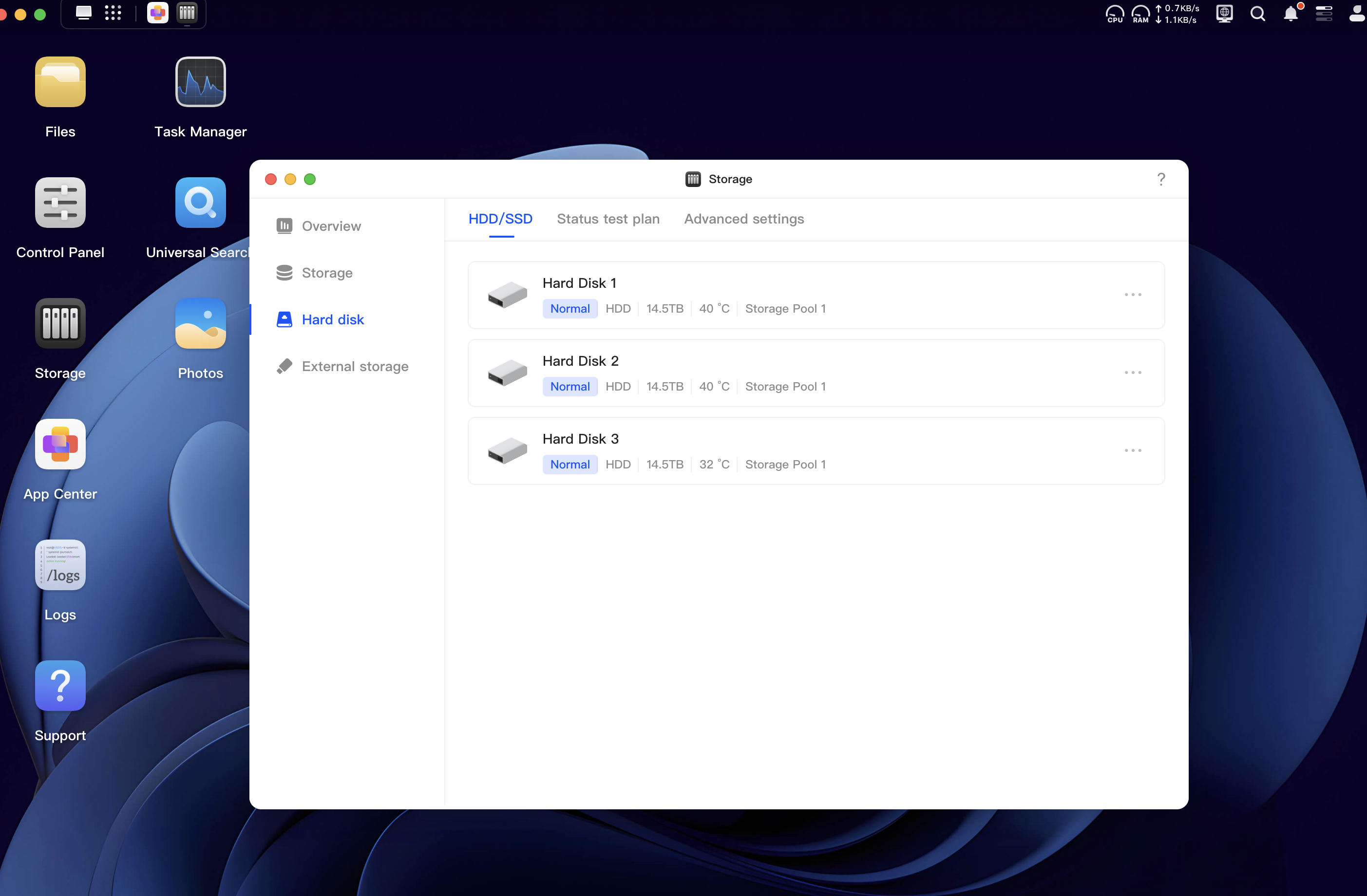Open the user account menu
The width and height of the screenshot is (1367, 896).
pos(1357,14)
